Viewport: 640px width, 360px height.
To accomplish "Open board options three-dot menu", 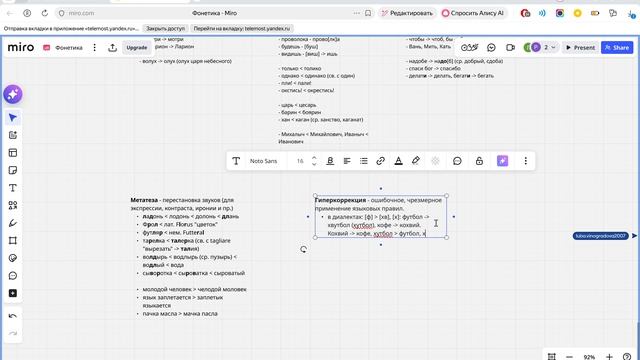I will point(95,48).
